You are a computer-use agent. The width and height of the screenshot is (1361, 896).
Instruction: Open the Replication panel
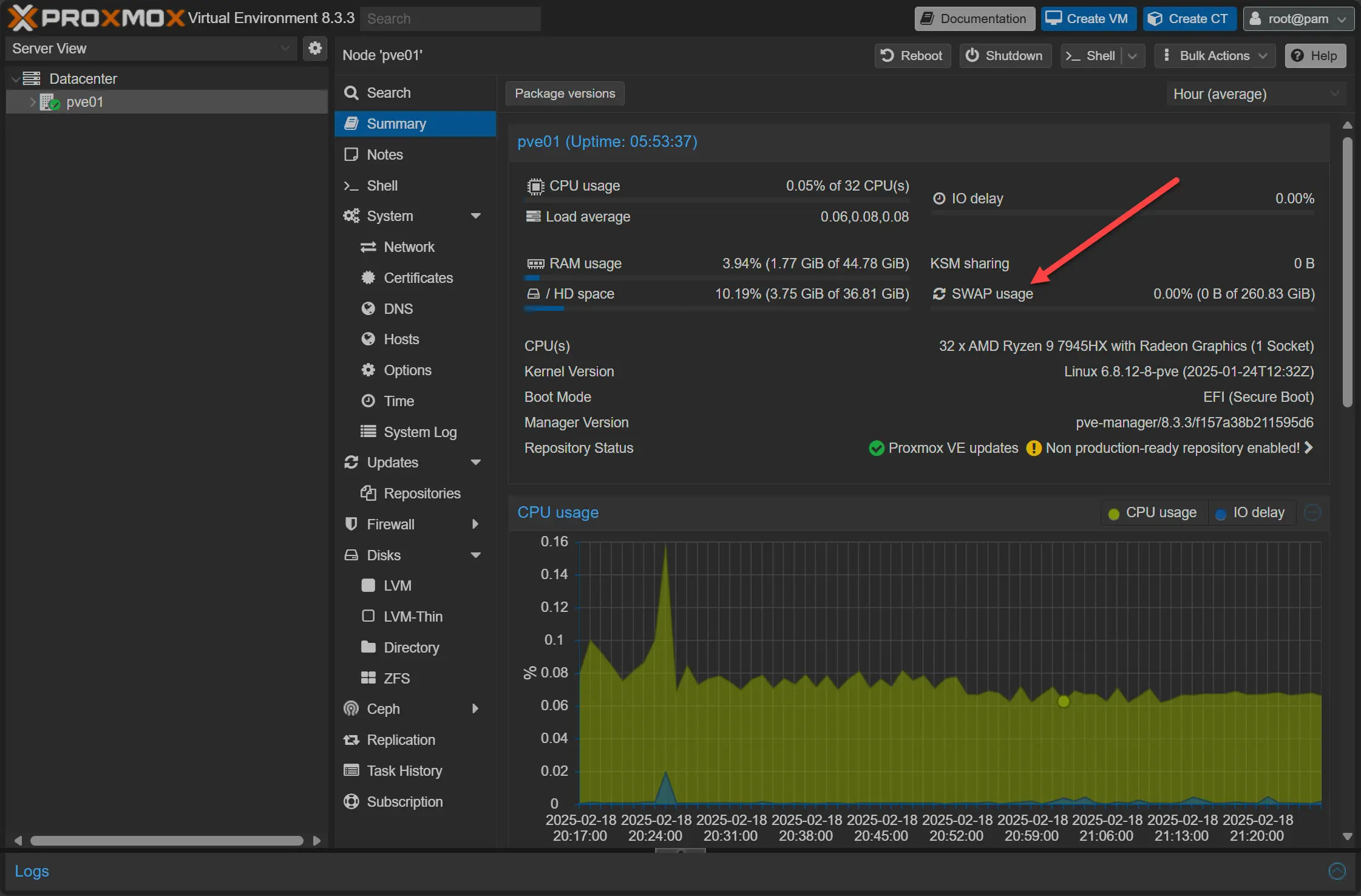coord(401,739)
